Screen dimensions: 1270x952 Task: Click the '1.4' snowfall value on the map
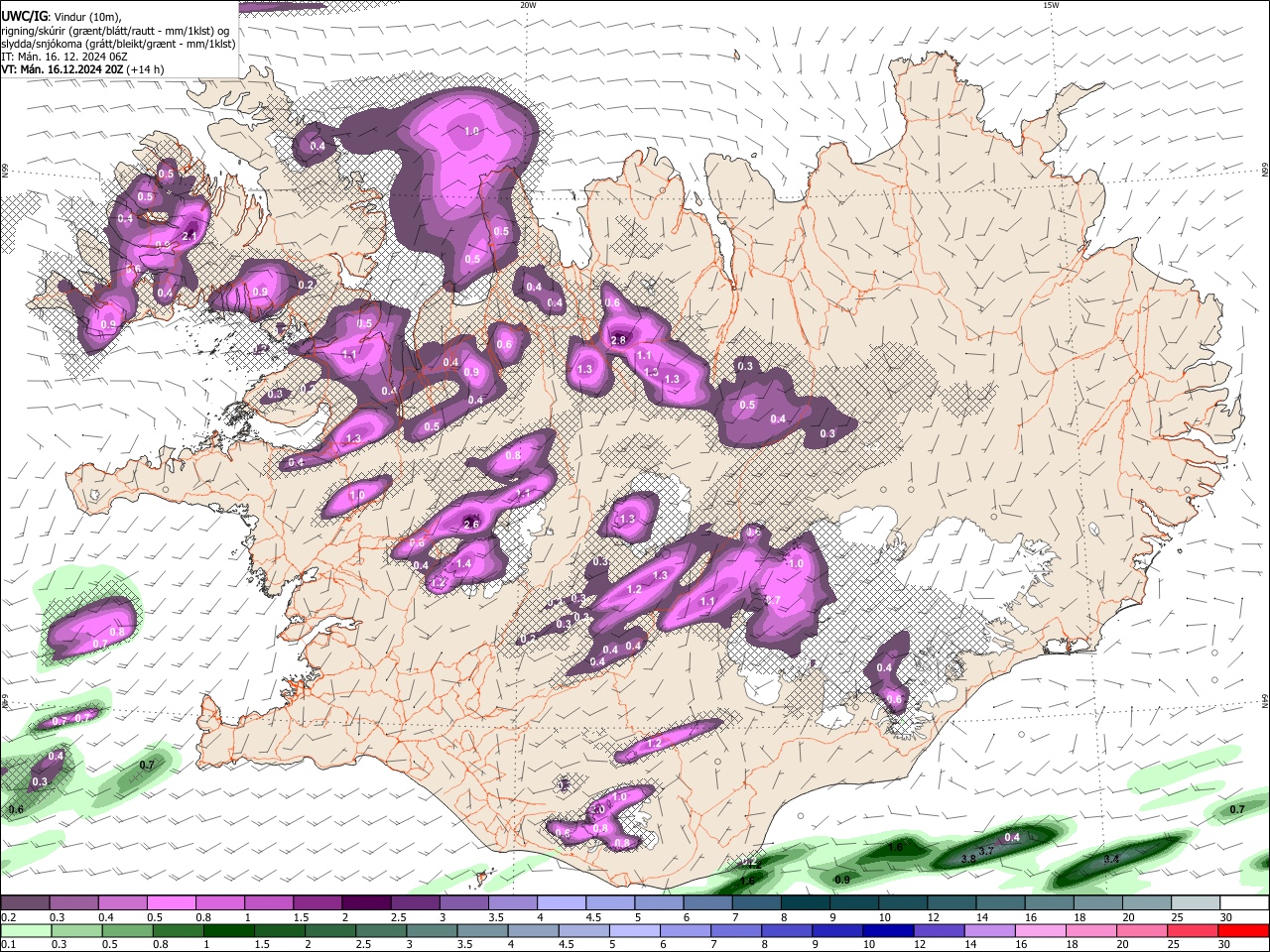click(463, 563)
